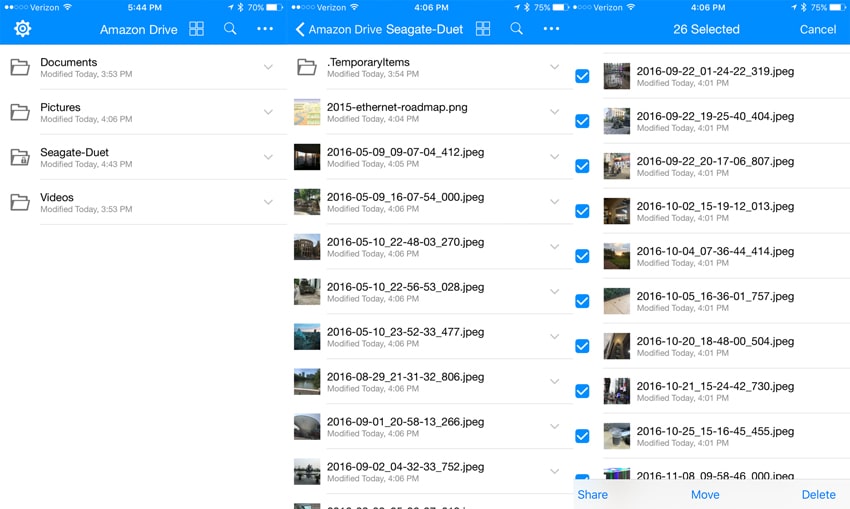The width and height of the screenshot is (850, 509).
Task: Open more options in Seagate-Duet screen
Action: 551,29
